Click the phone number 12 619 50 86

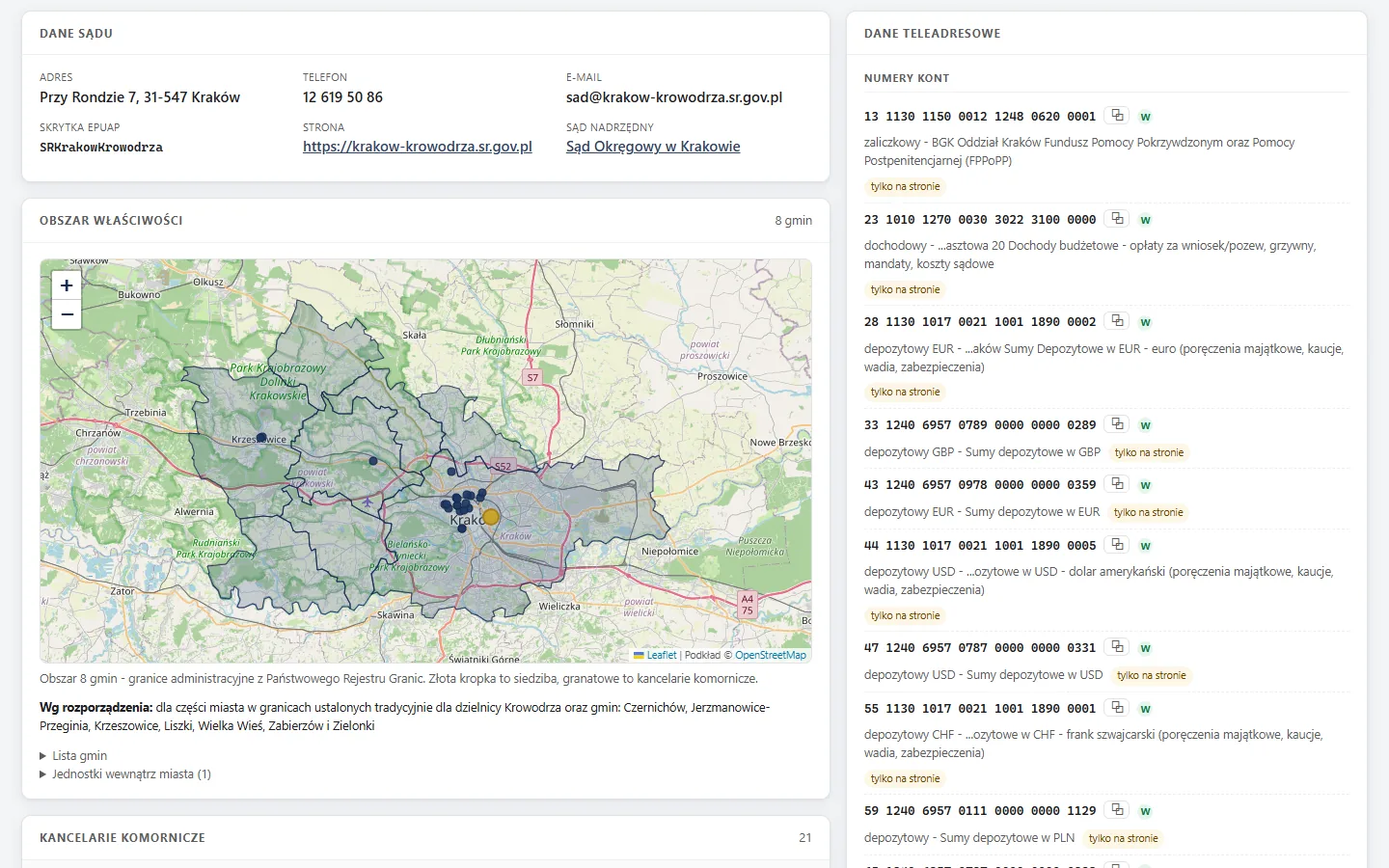pos(342,97)
